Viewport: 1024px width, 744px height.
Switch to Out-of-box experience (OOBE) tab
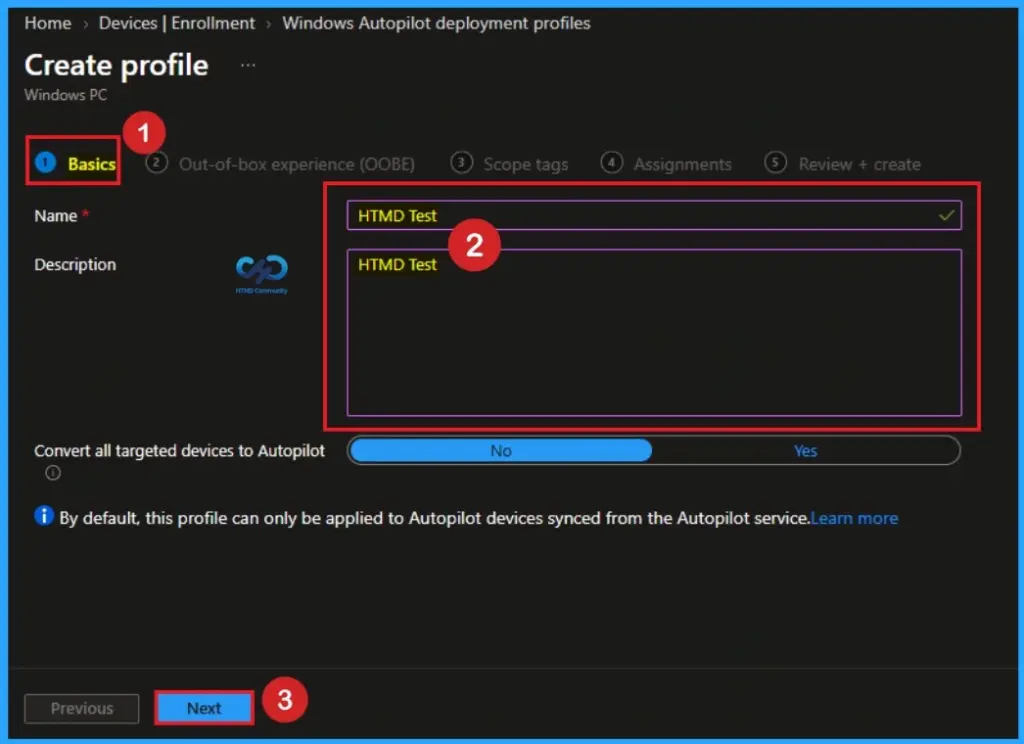coord(280,163)
